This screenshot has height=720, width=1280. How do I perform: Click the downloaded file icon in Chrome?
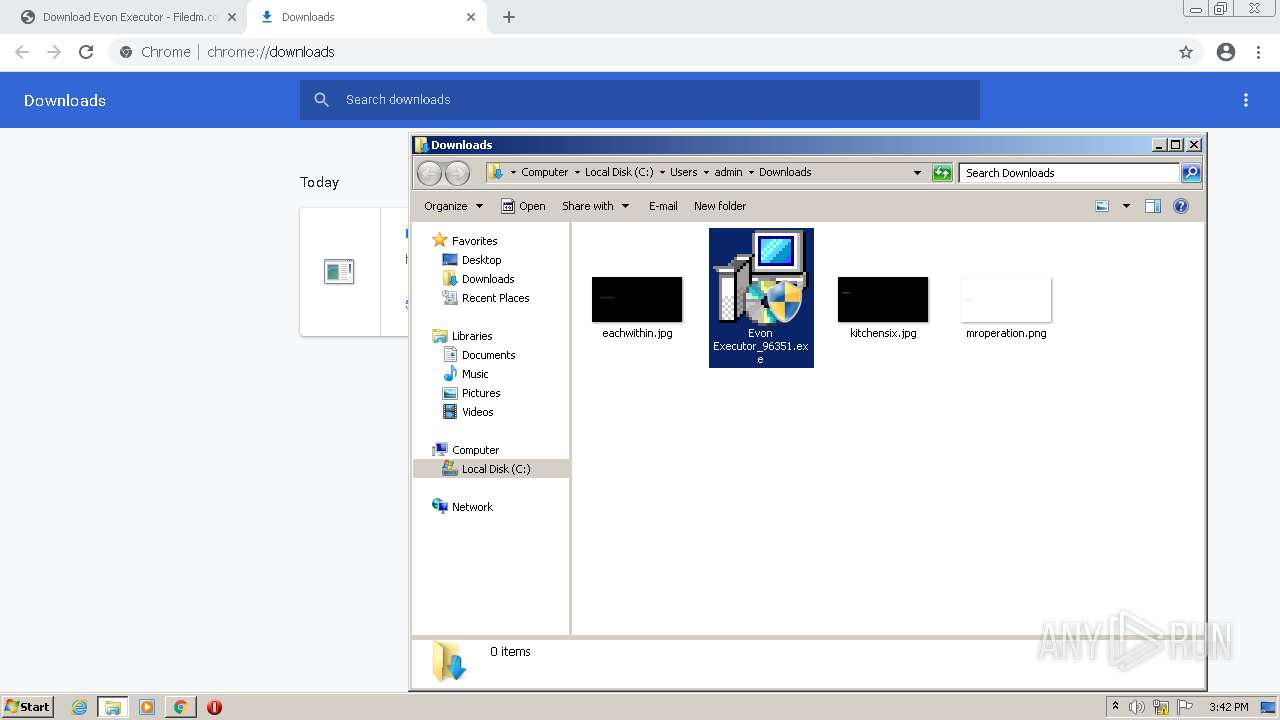[x=339, y=271]
